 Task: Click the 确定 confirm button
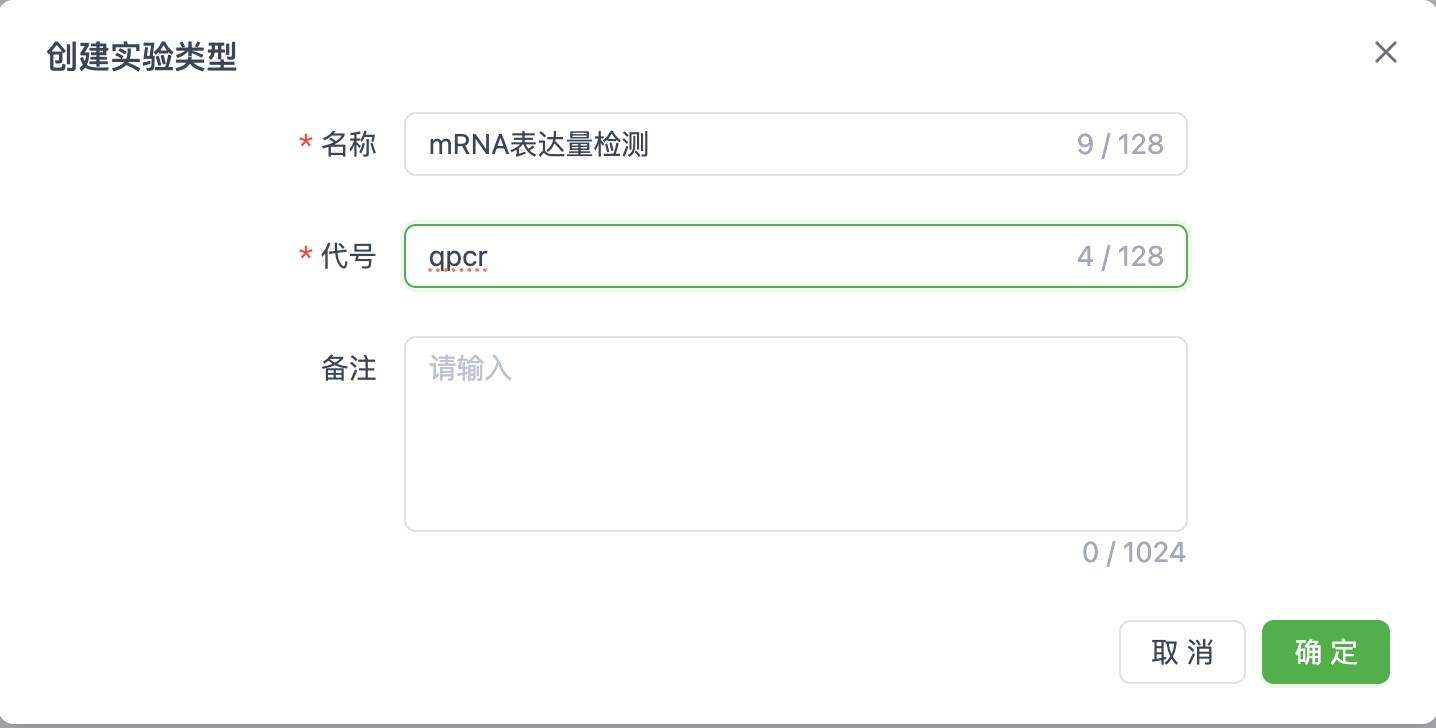point(1325,652)
